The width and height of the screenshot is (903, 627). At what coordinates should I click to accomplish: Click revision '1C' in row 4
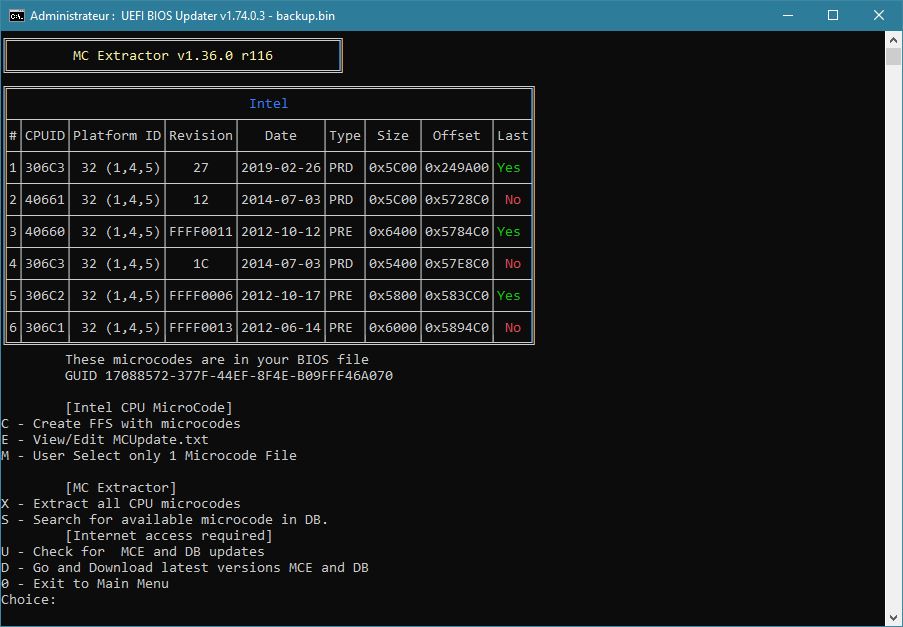(200, 264)
